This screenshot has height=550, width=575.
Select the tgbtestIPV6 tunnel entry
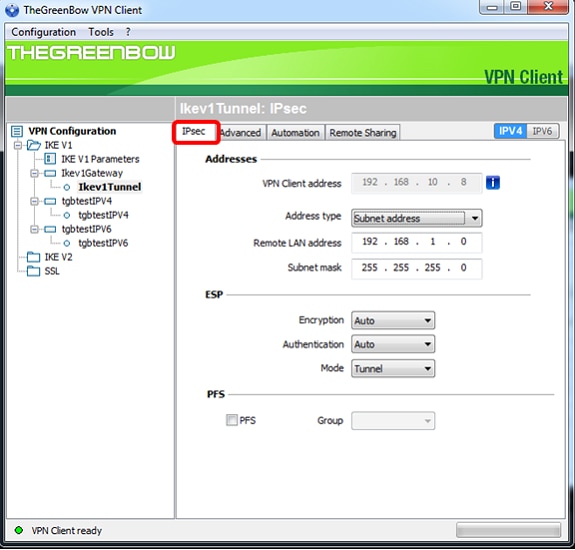[x=103, y=243]
